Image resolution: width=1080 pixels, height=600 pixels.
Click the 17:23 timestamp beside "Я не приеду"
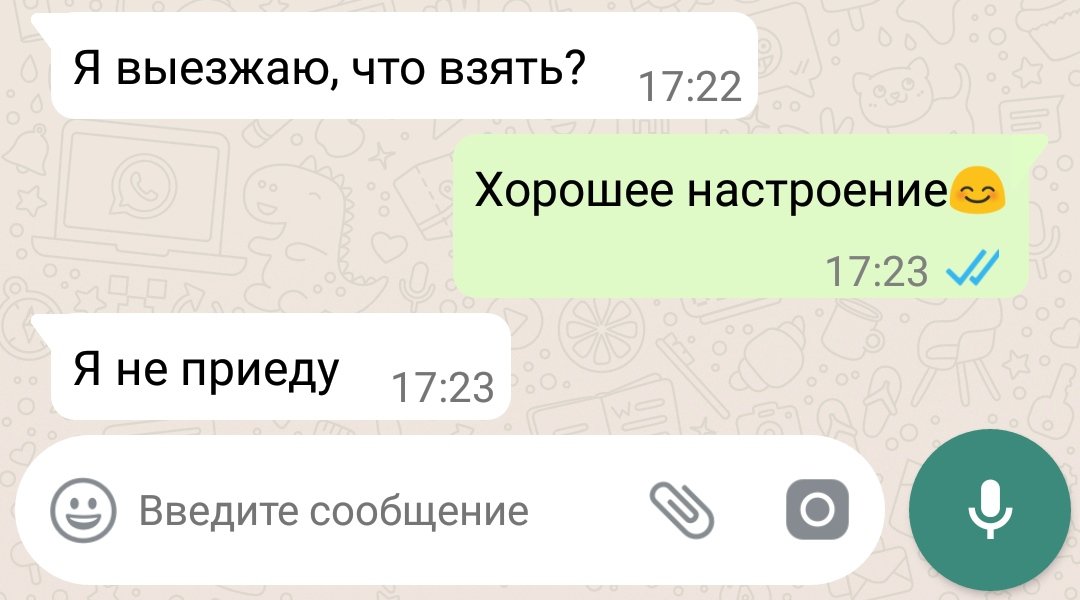click(442, 388)
